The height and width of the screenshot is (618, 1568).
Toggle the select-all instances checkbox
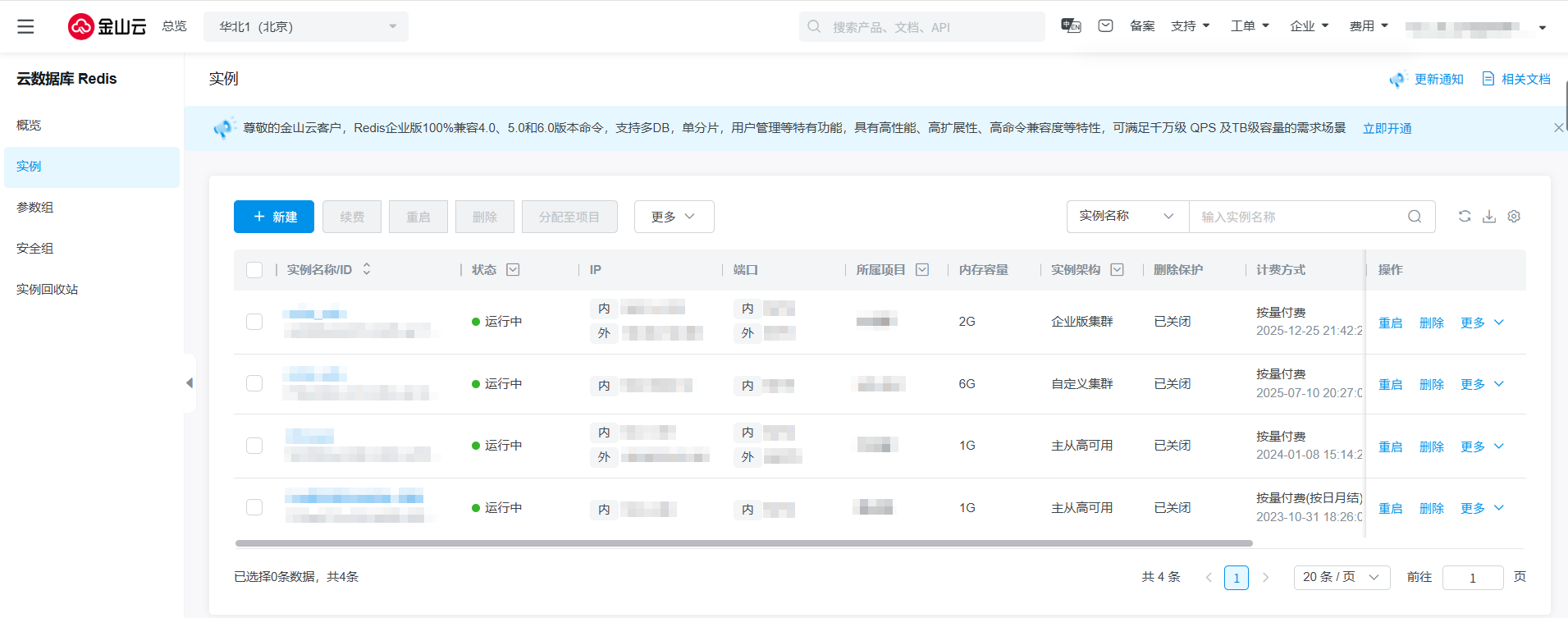pos(254,270)
